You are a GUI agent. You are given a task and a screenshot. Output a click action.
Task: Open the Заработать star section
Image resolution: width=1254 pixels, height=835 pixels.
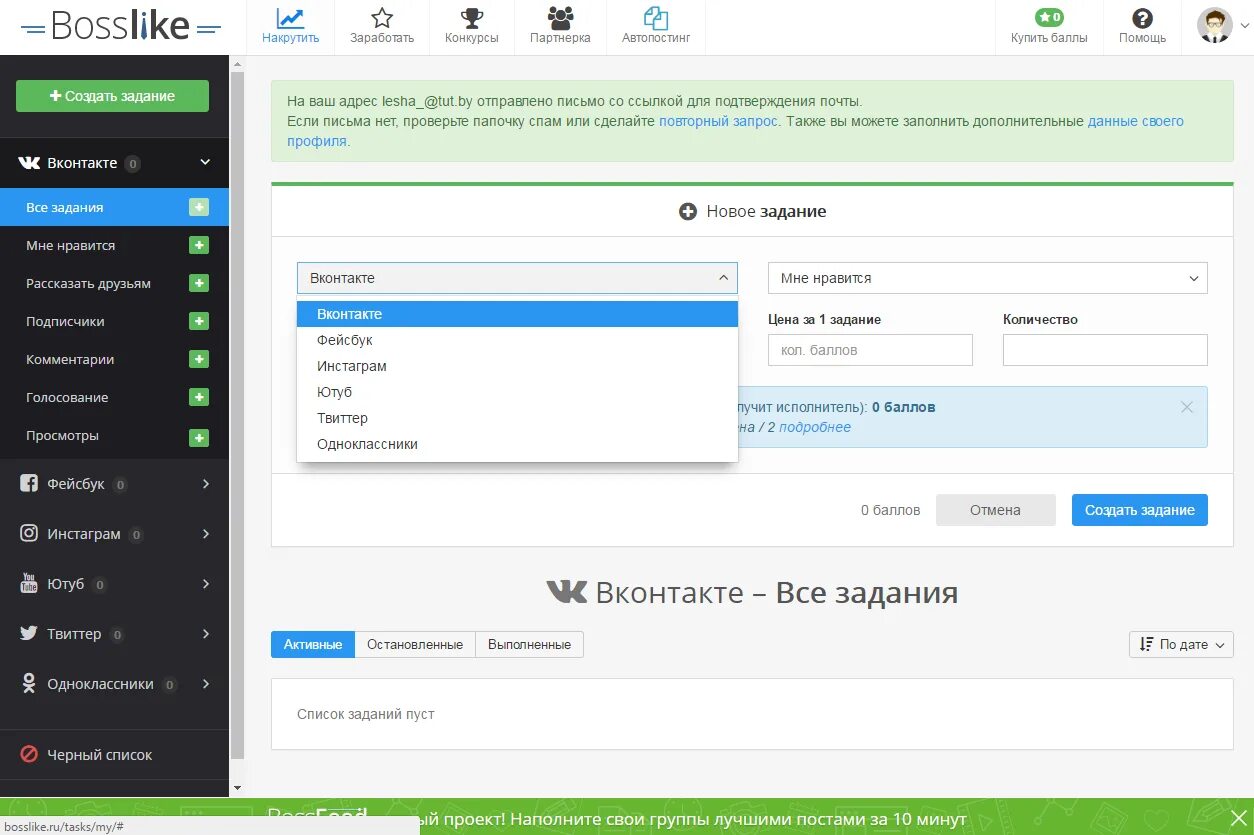381,27
